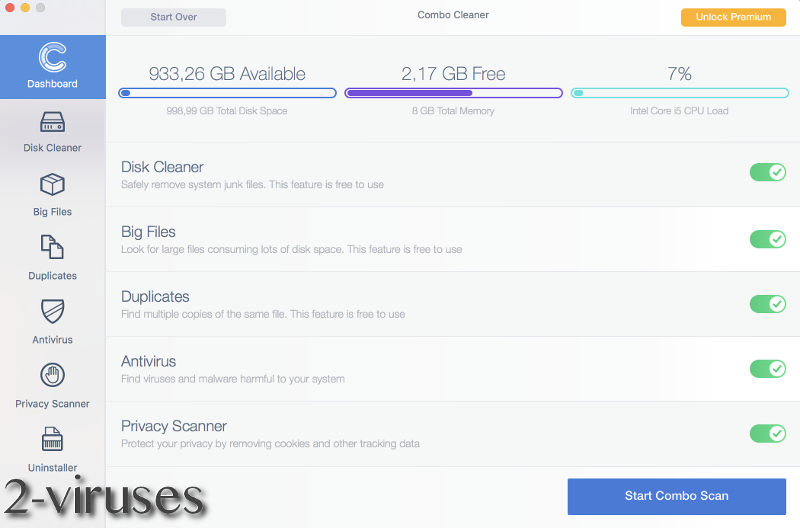Select the Antivirus row title

point(148,361)
